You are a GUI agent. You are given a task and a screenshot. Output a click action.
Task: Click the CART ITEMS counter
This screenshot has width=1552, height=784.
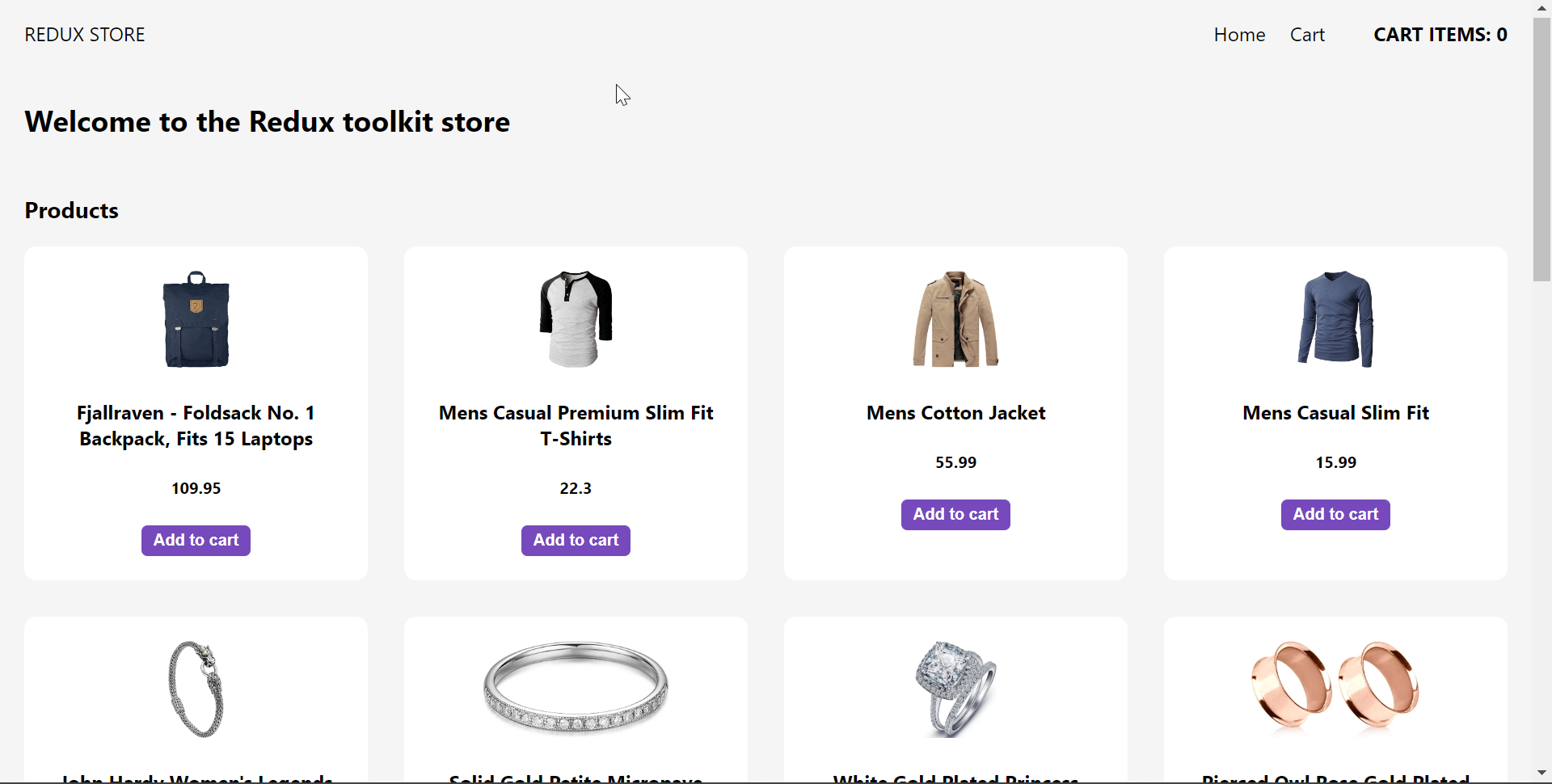[x=1440, y=34]
